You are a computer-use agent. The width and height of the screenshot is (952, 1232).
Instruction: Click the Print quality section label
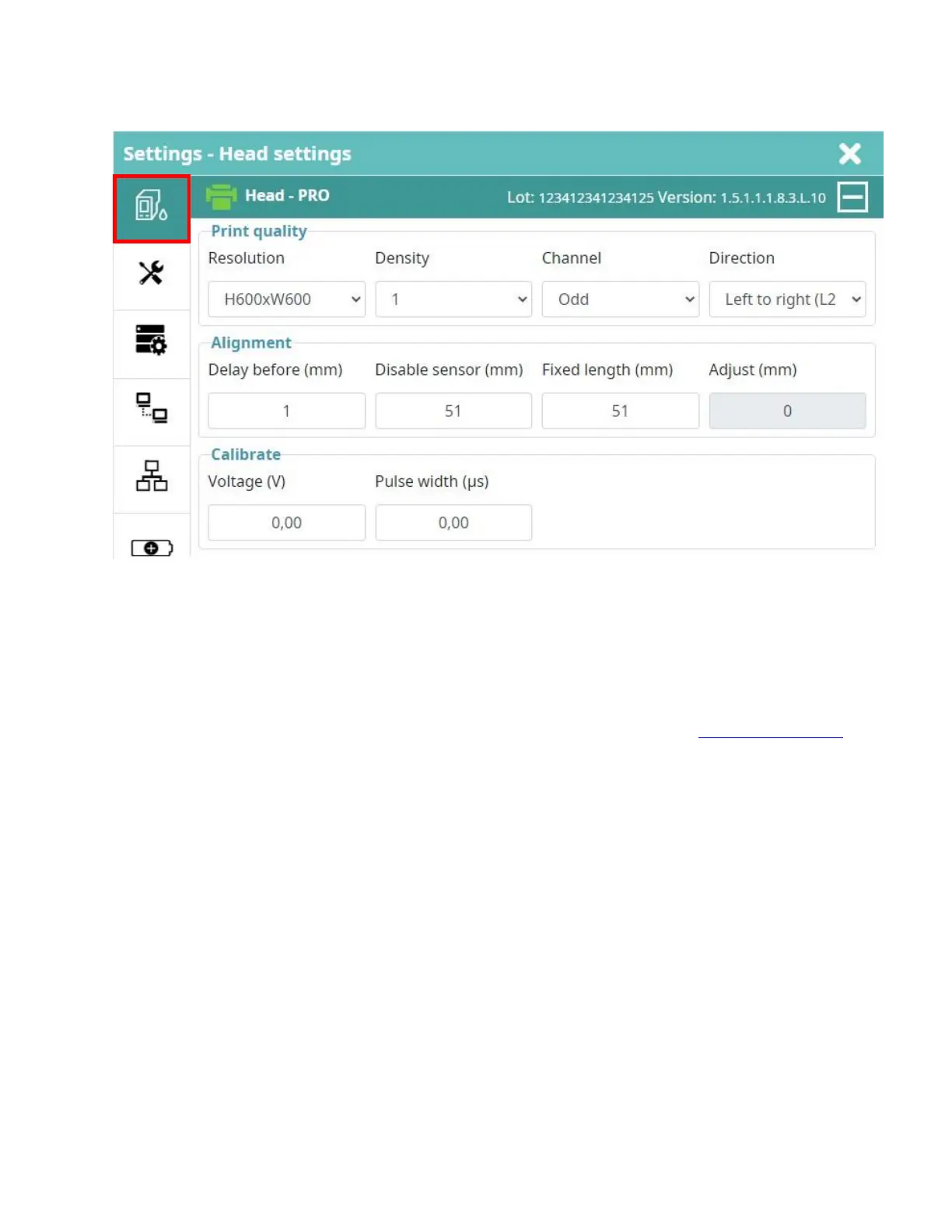[x=259, y=231]
